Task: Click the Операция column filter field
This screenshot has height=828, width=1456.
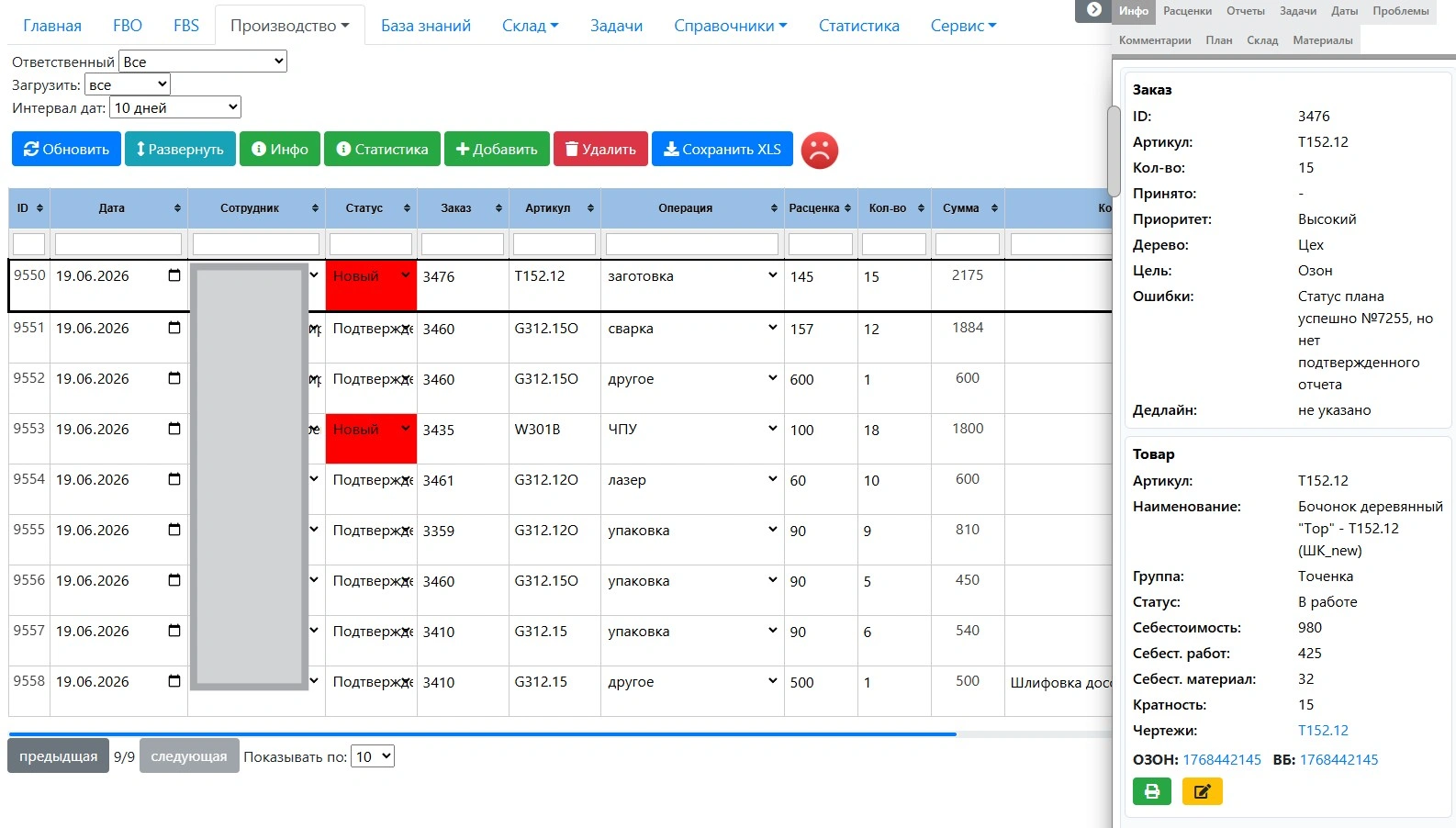Action: coord(692,244)
